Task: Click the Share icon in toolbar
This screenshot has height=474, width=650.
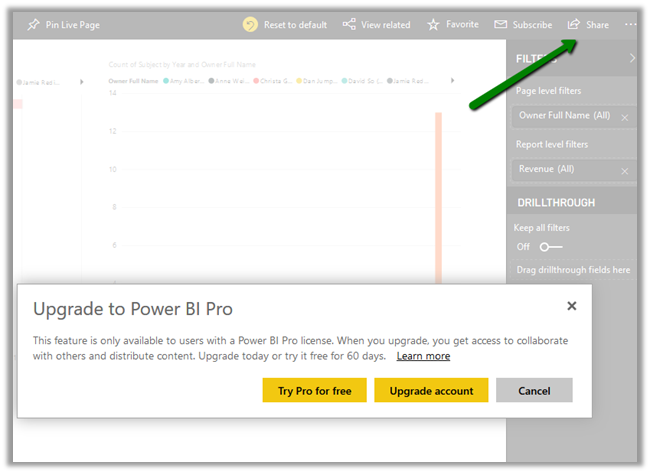Action: click(574, 24)
